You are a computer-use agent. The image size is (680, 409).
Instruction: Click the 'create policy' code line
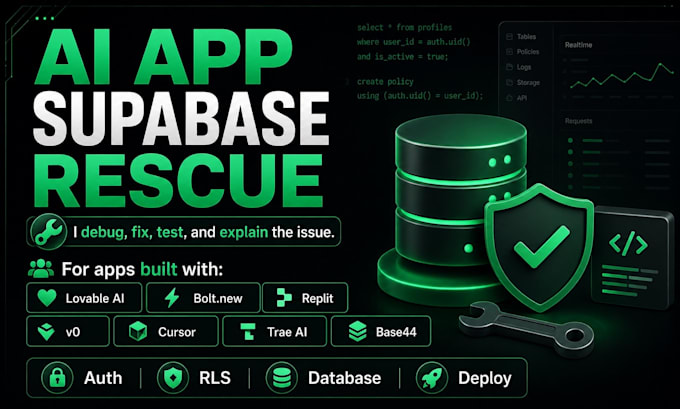point(385,82)
